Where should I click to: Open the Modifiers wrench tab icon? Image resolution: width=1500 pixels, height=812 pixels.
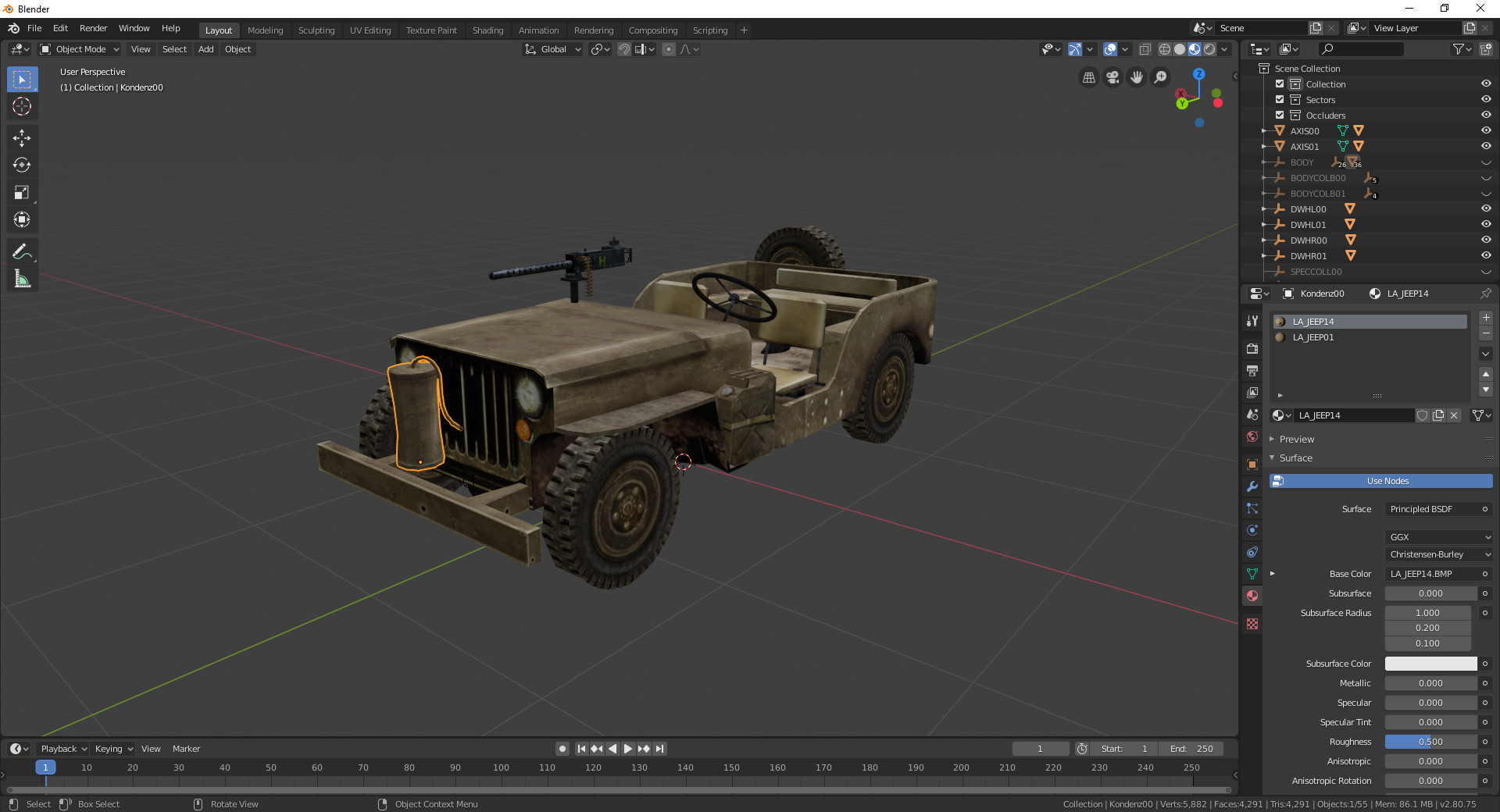[1252, 486]
